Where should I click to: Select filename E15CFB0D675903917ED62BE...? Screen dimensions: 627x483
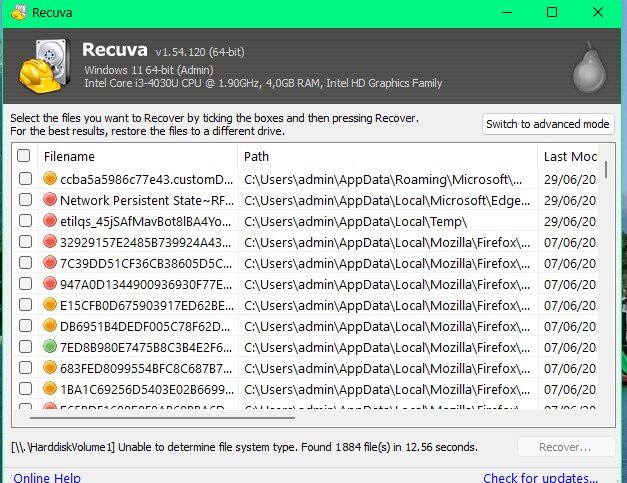point(147,305)
